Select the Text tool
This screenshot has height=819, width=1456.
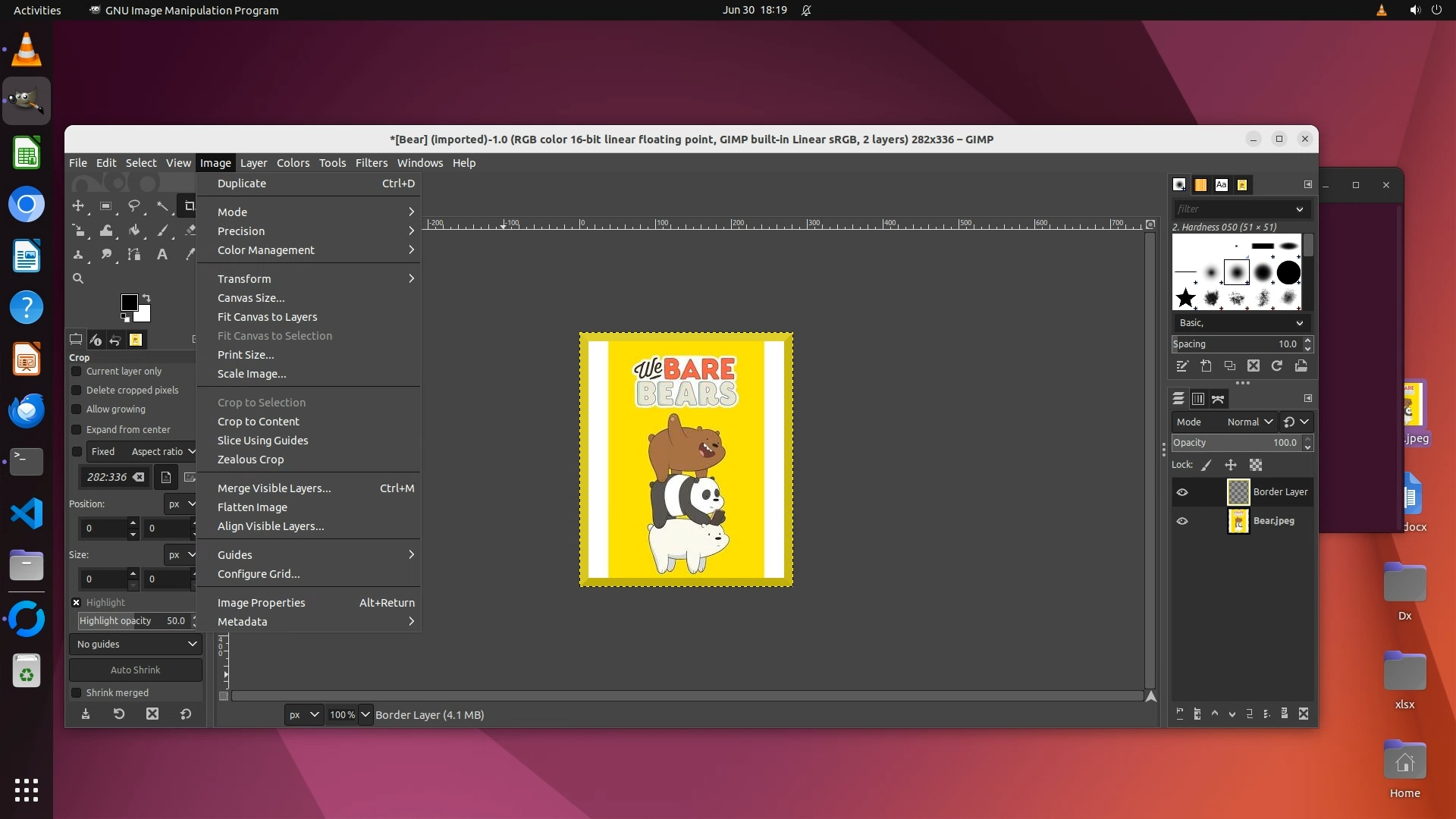click(162, 255)
